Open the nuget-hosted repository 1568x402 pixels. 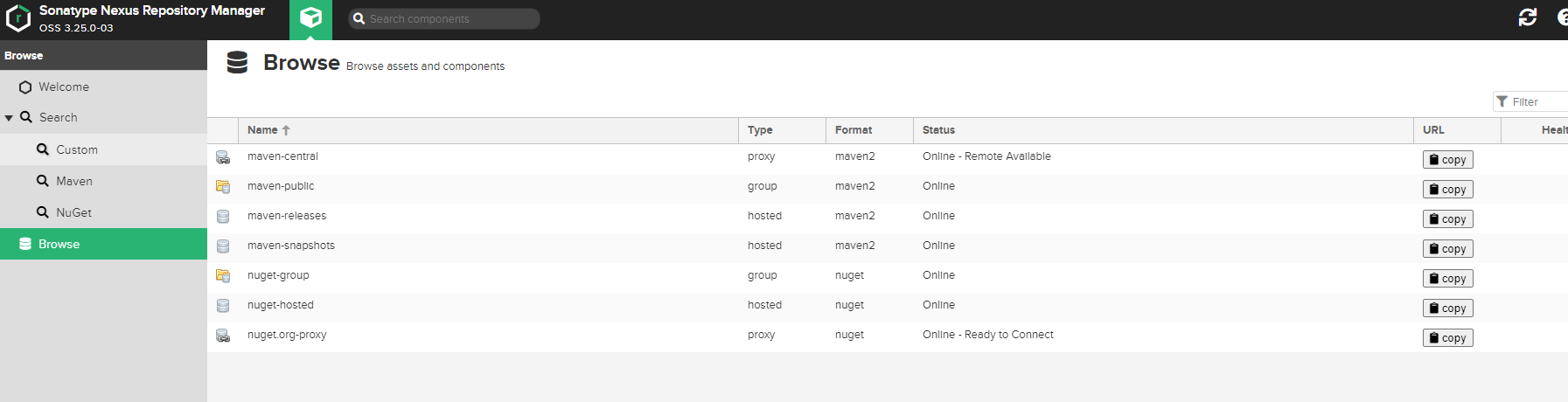coord(281,305)
